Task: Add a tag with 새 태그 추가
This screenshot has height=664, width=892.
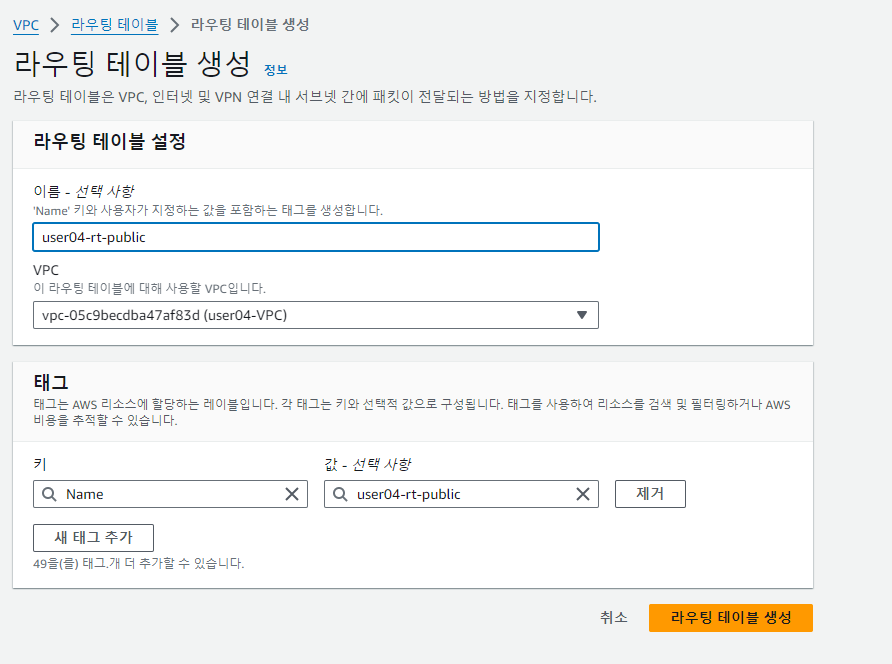Action: pos(93,538)
